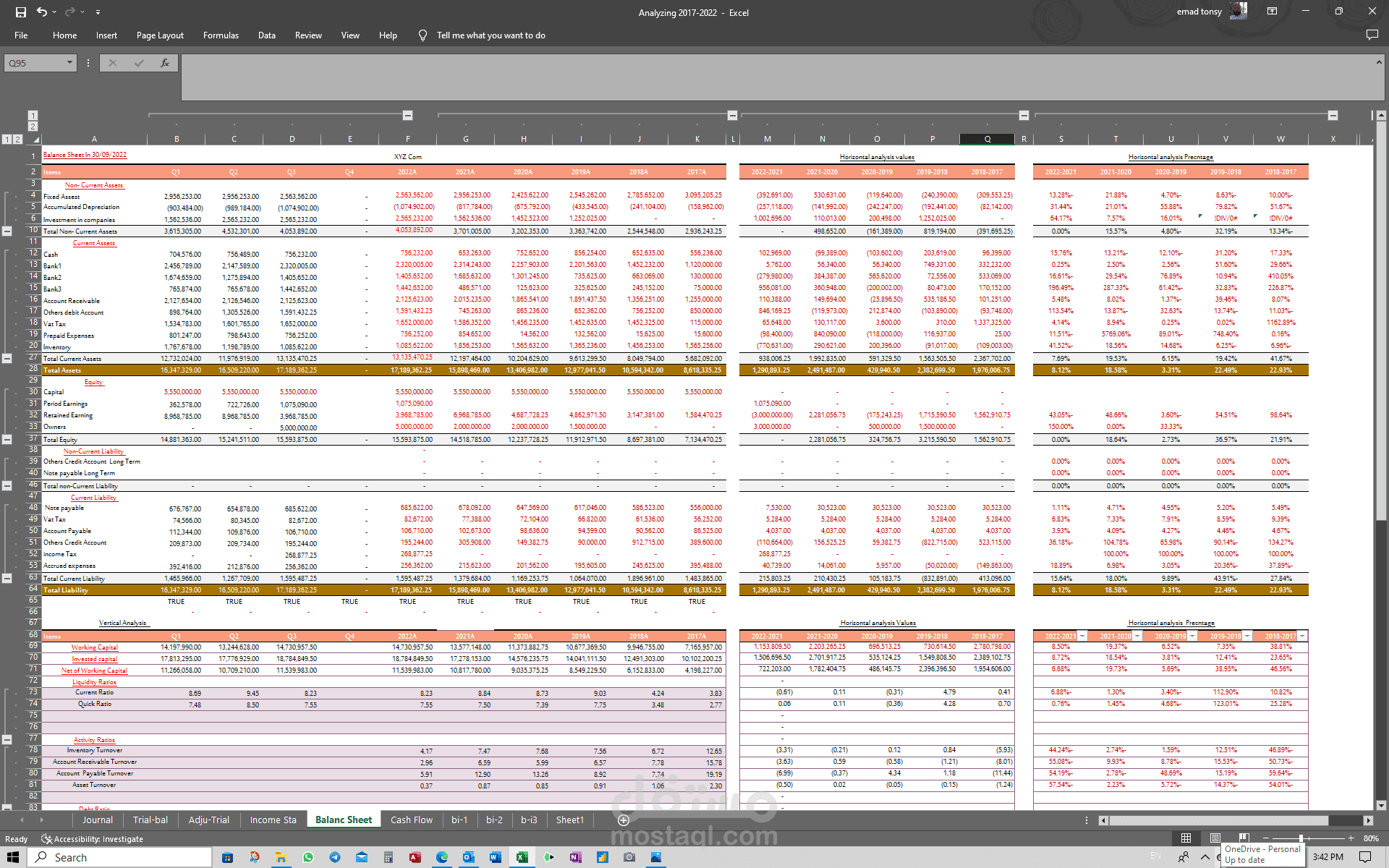This screenshot has height=868, width=1389.
Task: Click the Select All corner triangle
Action: (x=35, y=139)
